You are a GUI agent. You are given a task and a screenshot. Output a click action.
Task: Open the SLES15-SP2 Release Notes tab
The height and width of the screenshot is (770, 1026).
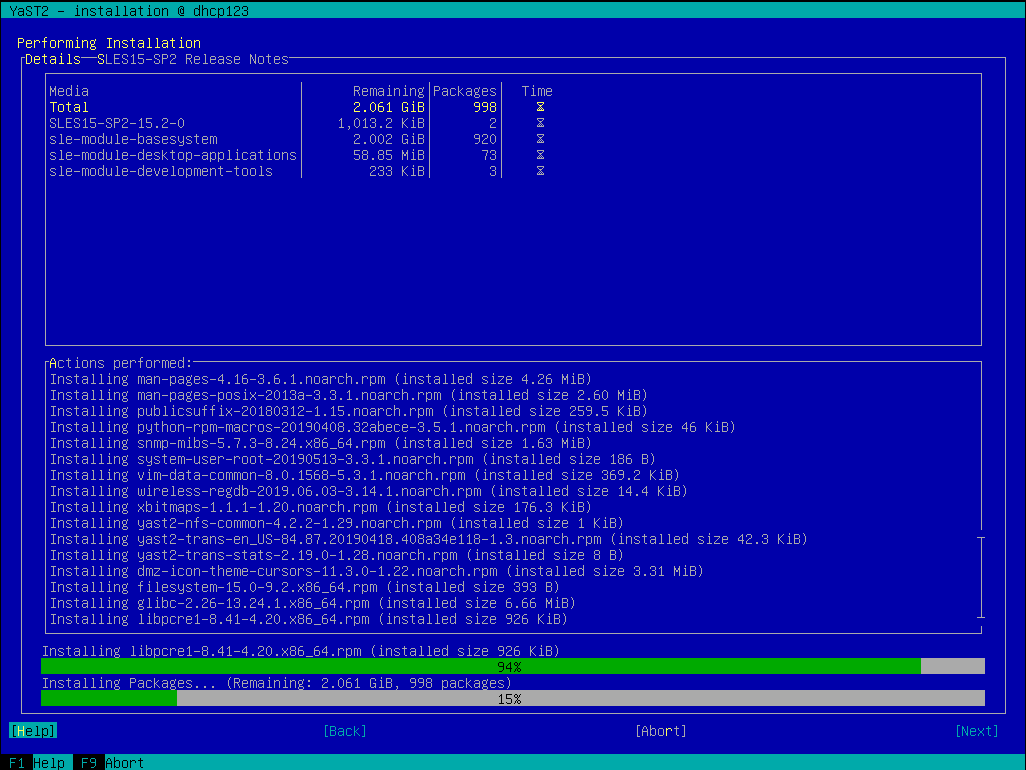pyautogui.click(x=192, y=59)
